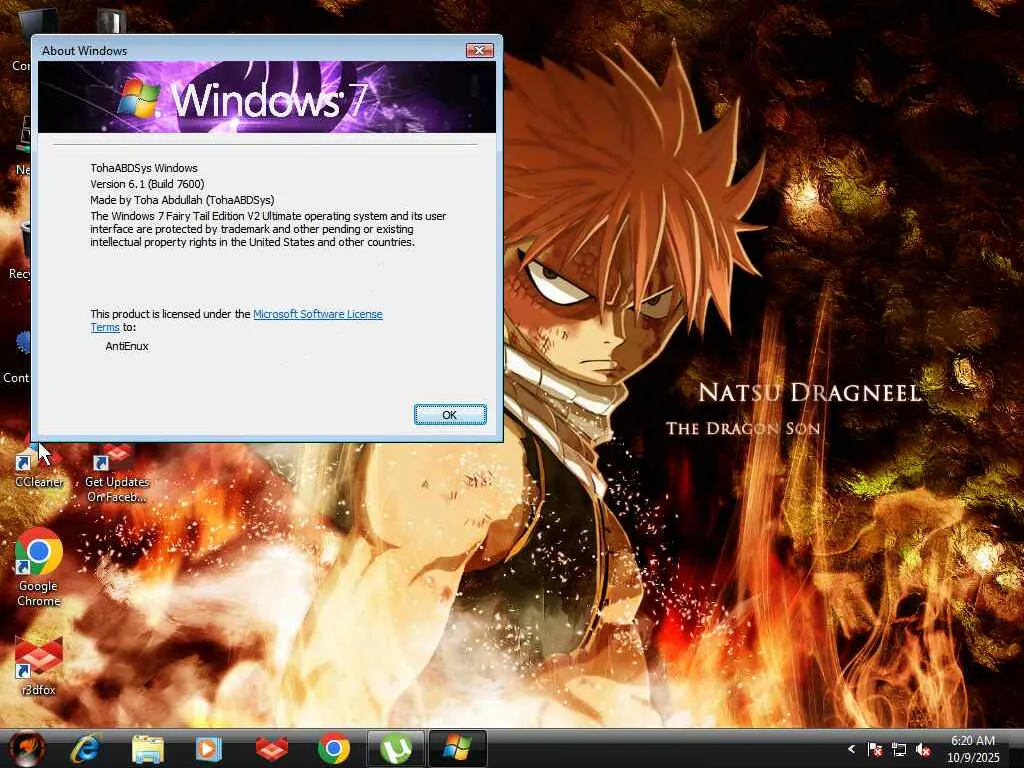The image size is (1024, 768).
Task: Open the Microsoft Software License Terms link
Action: pyautogui.click(x=317, y=314)
